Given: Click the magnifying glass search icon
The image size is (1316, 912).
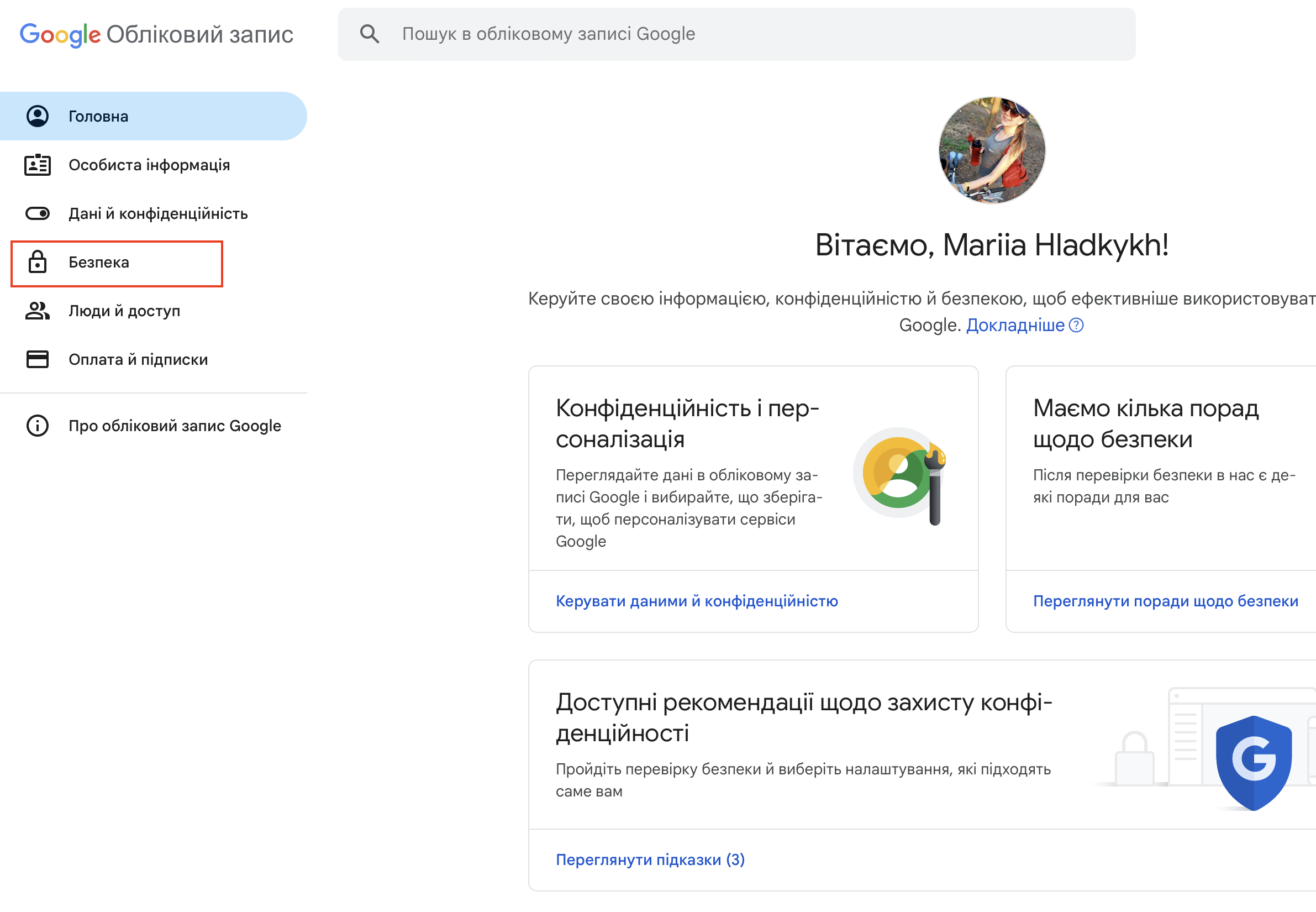Looking at the screenshot, I should click(370, 34).
